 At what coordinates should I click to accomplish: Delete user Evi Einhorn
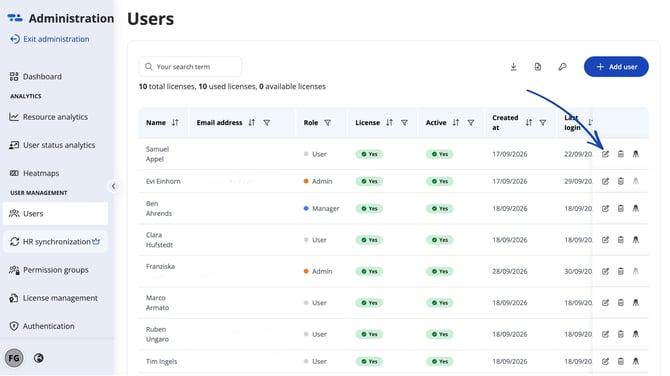tap(620, 181)
